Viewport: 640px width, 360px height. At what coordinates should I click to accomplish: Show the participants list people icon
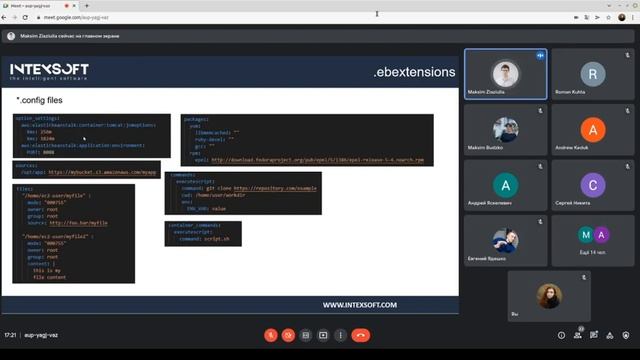(x=578, y=336)
